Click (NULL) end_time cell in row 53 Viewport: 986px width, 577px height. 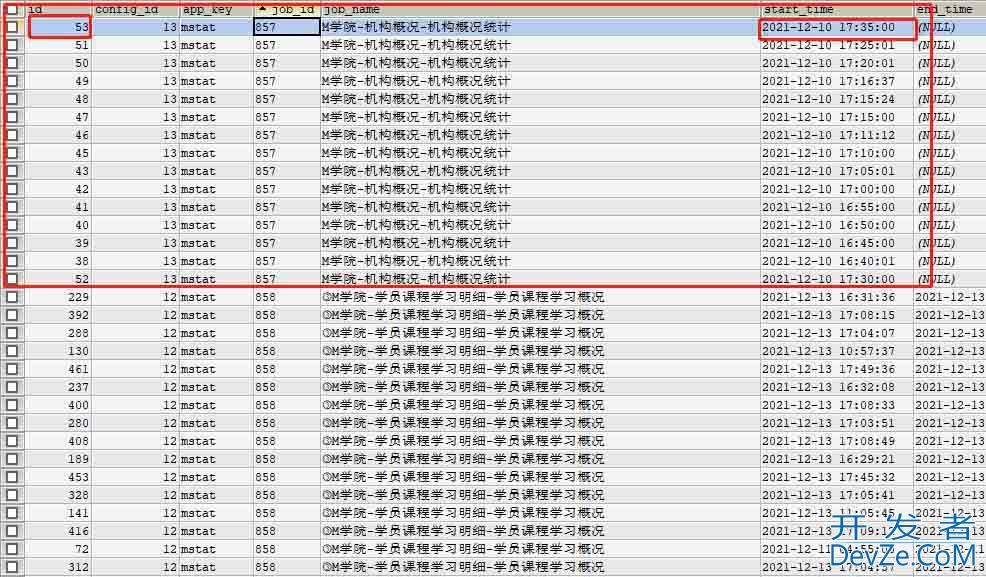click(x=950, y=27)
